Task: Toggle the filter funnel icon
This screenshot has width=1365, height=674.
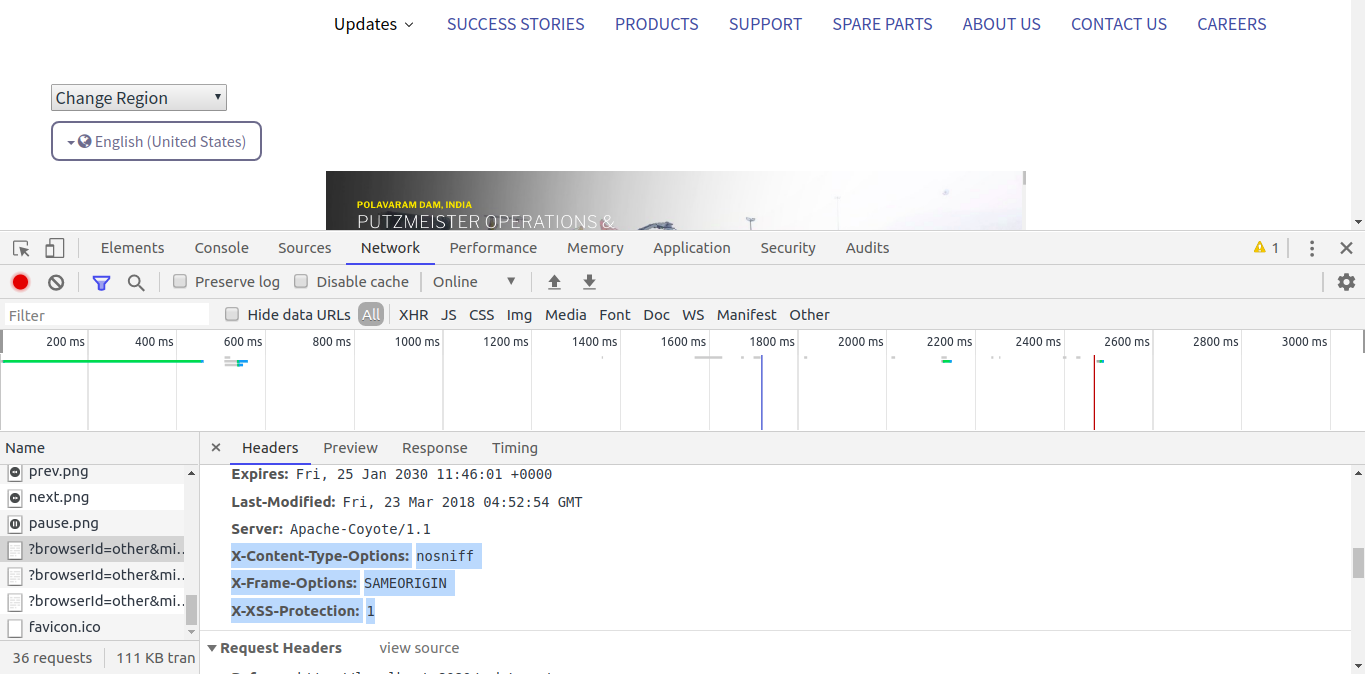Action: [101, 282]
